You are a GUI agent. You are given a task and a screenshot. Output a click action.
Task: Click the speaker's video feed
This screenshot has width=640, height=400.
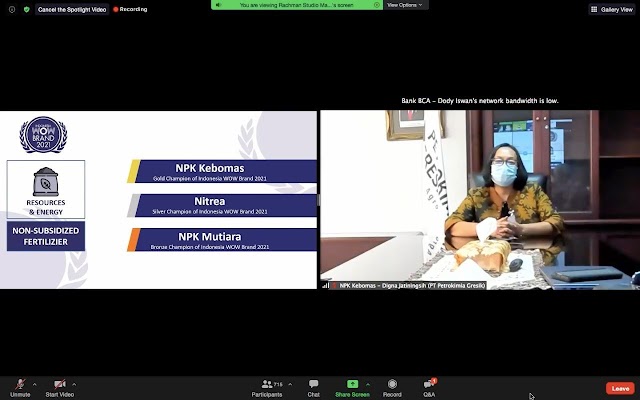pyautogui.click(x=480, y=200)
